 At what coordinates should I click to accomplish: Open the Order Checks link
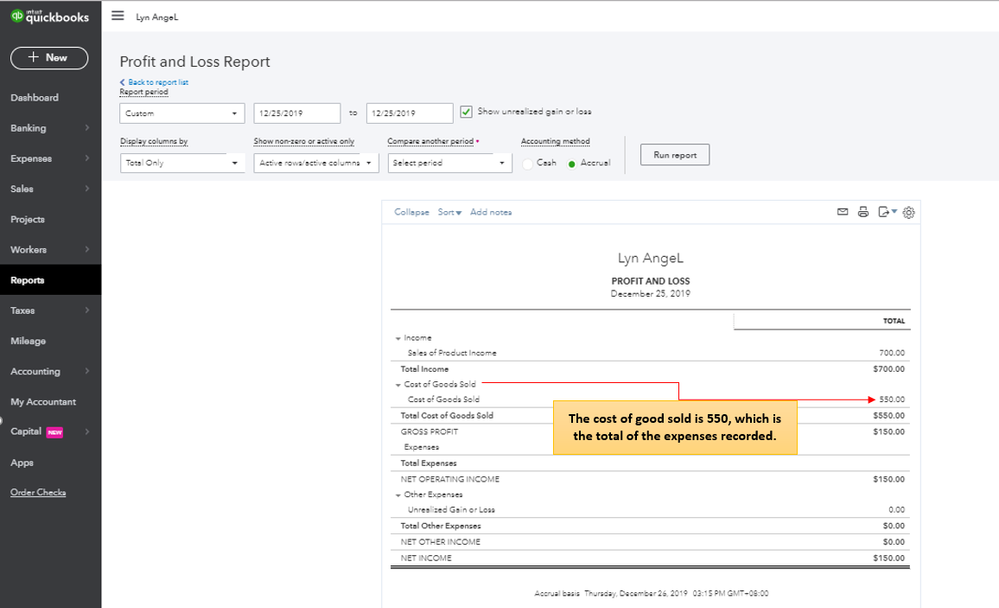click(38, 492)
